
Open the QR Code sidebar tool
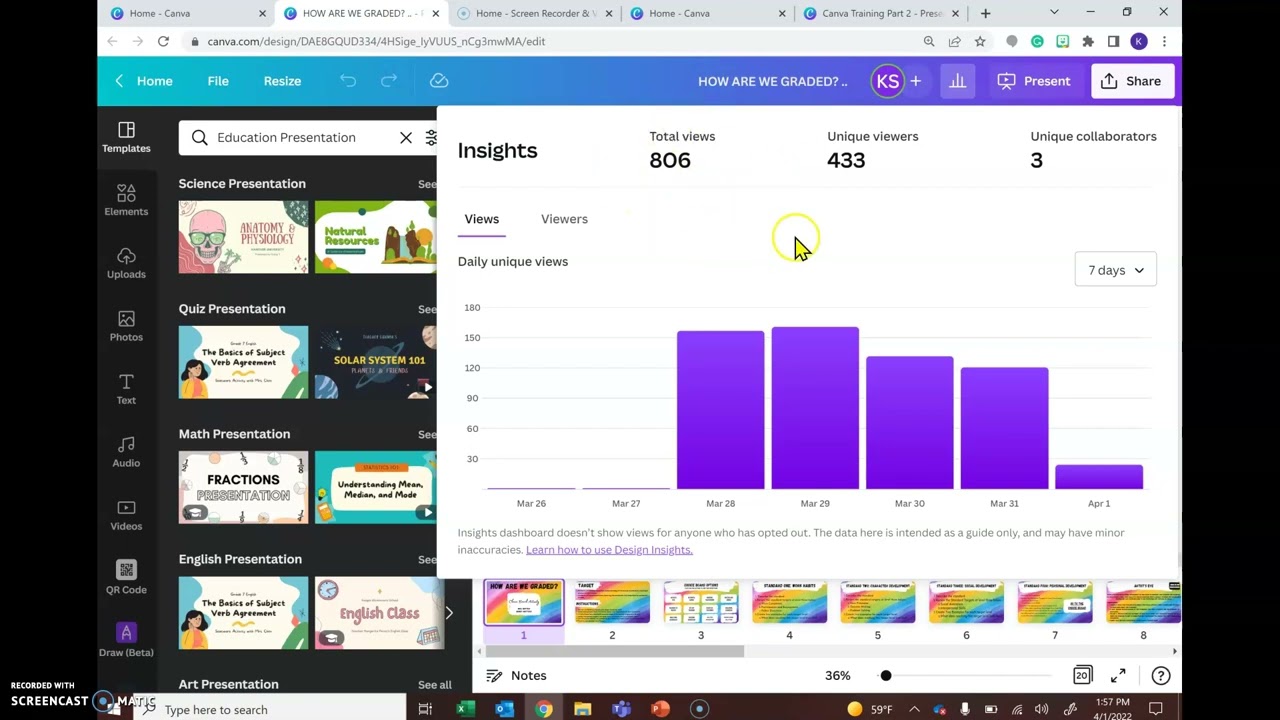[126, 578]
